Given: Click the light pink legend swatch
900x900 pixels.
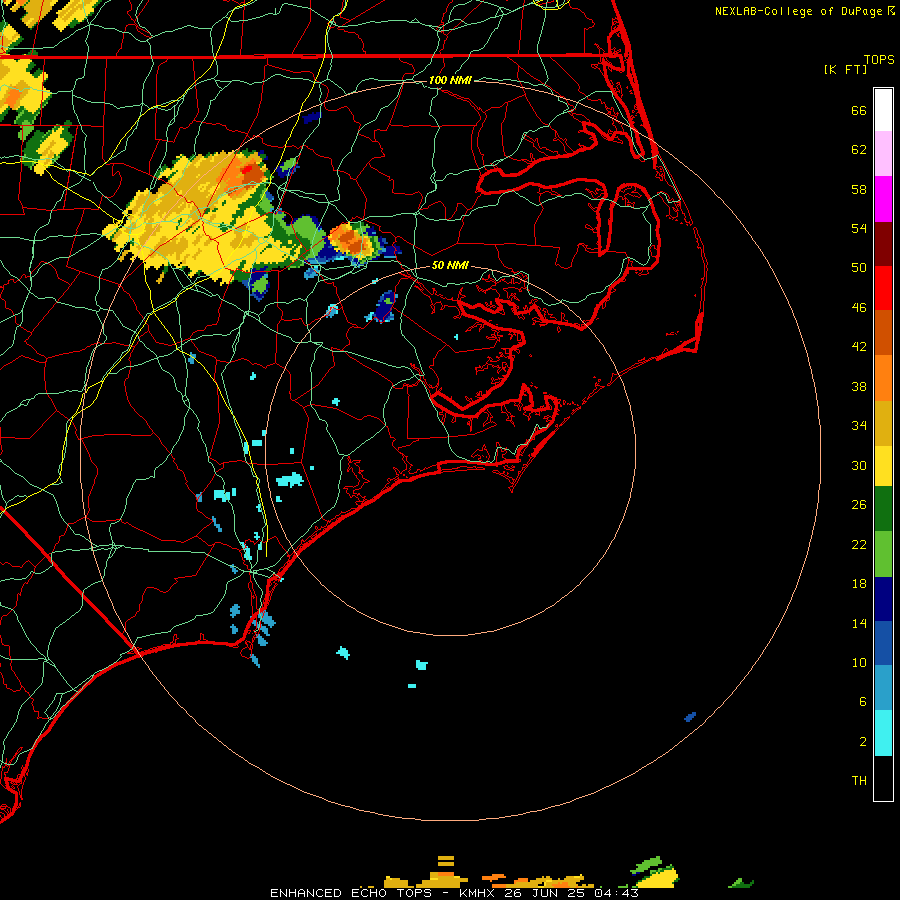Looking at the screenshot, I should pos(883,153).
